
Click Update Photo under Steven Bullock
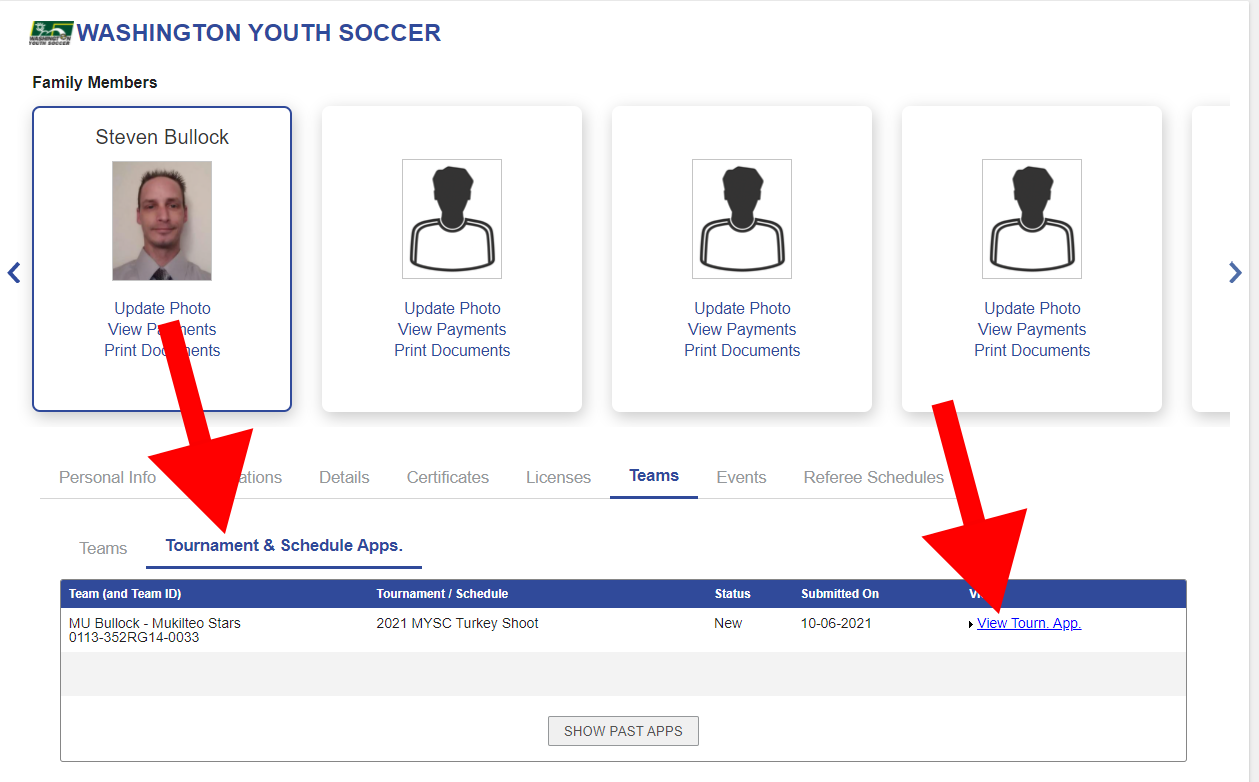tap(162, 308)
